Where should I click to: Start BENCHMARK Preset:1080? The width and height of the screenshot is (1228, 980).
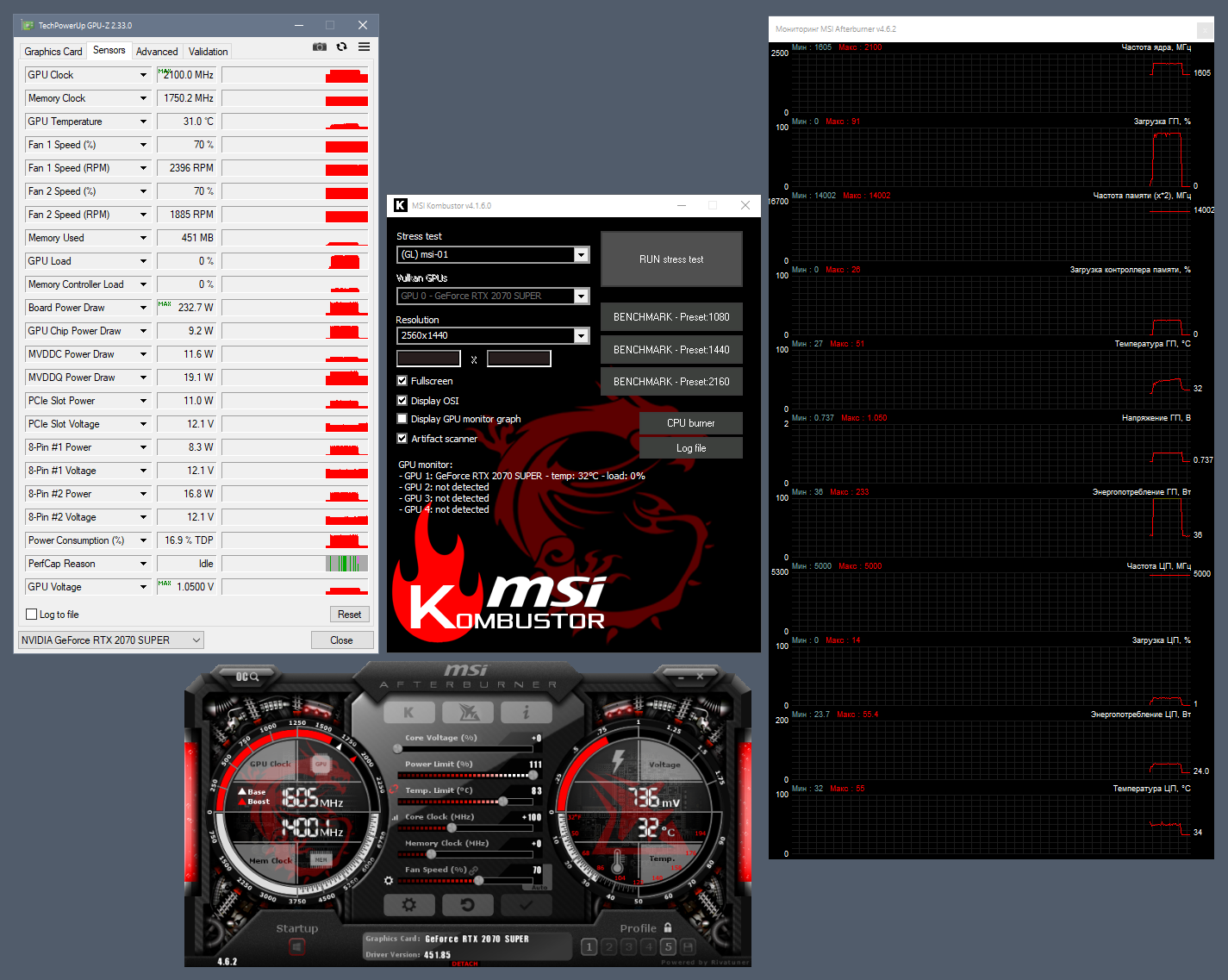[x=671, y=317]
